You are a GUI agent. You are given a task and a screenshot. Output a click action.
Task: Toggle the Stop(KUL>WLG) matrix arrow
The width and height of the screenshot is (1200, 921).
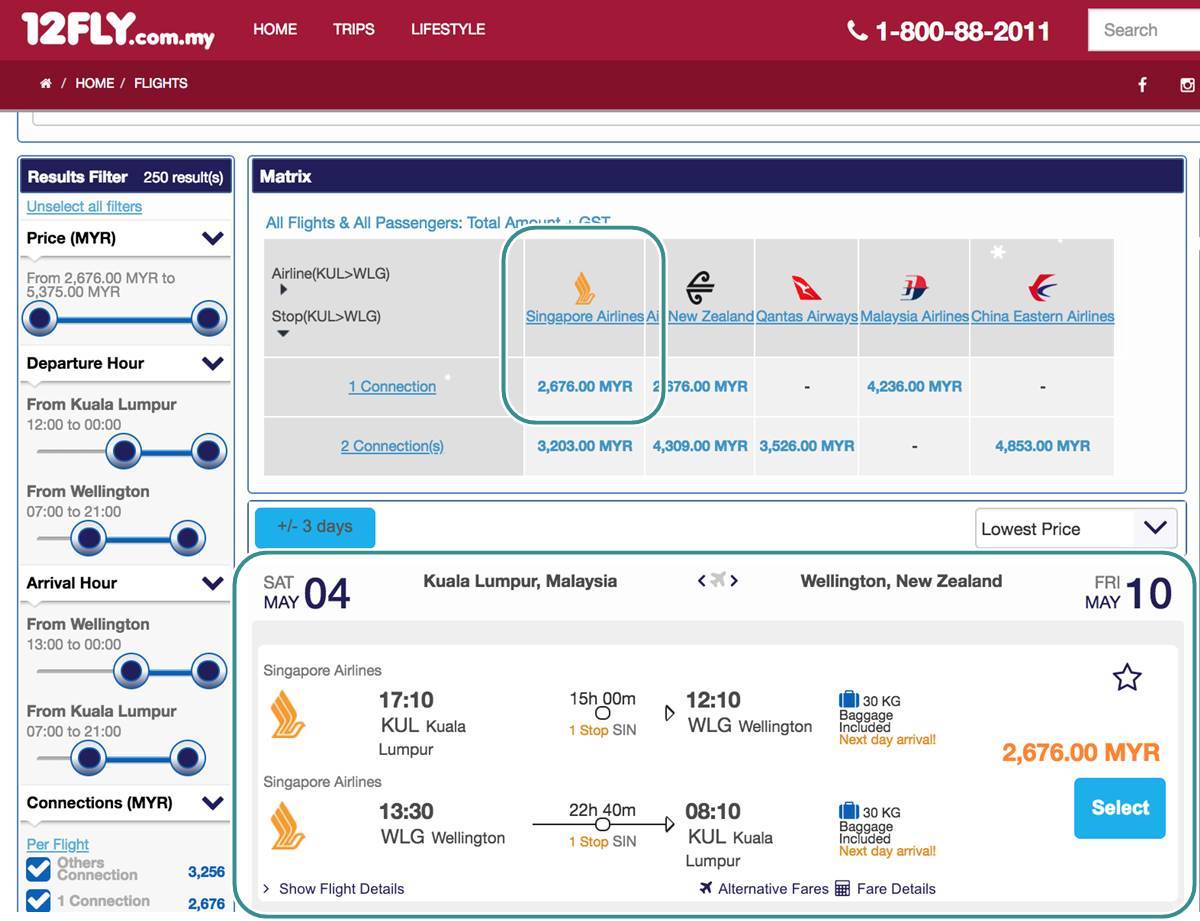(284, 334)
